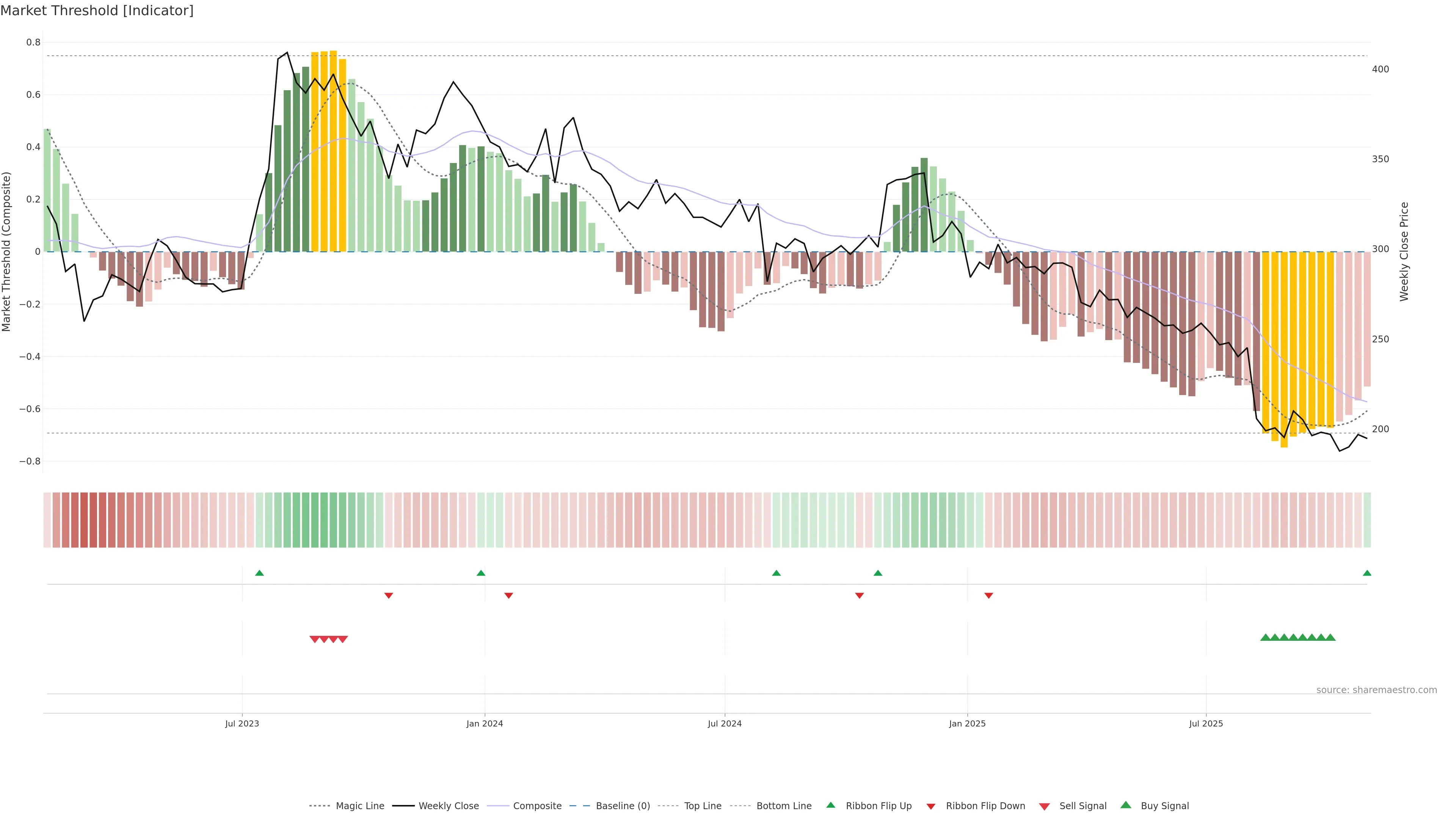The width and height of the screenshot is (1456, 819).
Task: Click the leftmost red sell signal triangle marker
Action: pos(315,639)
